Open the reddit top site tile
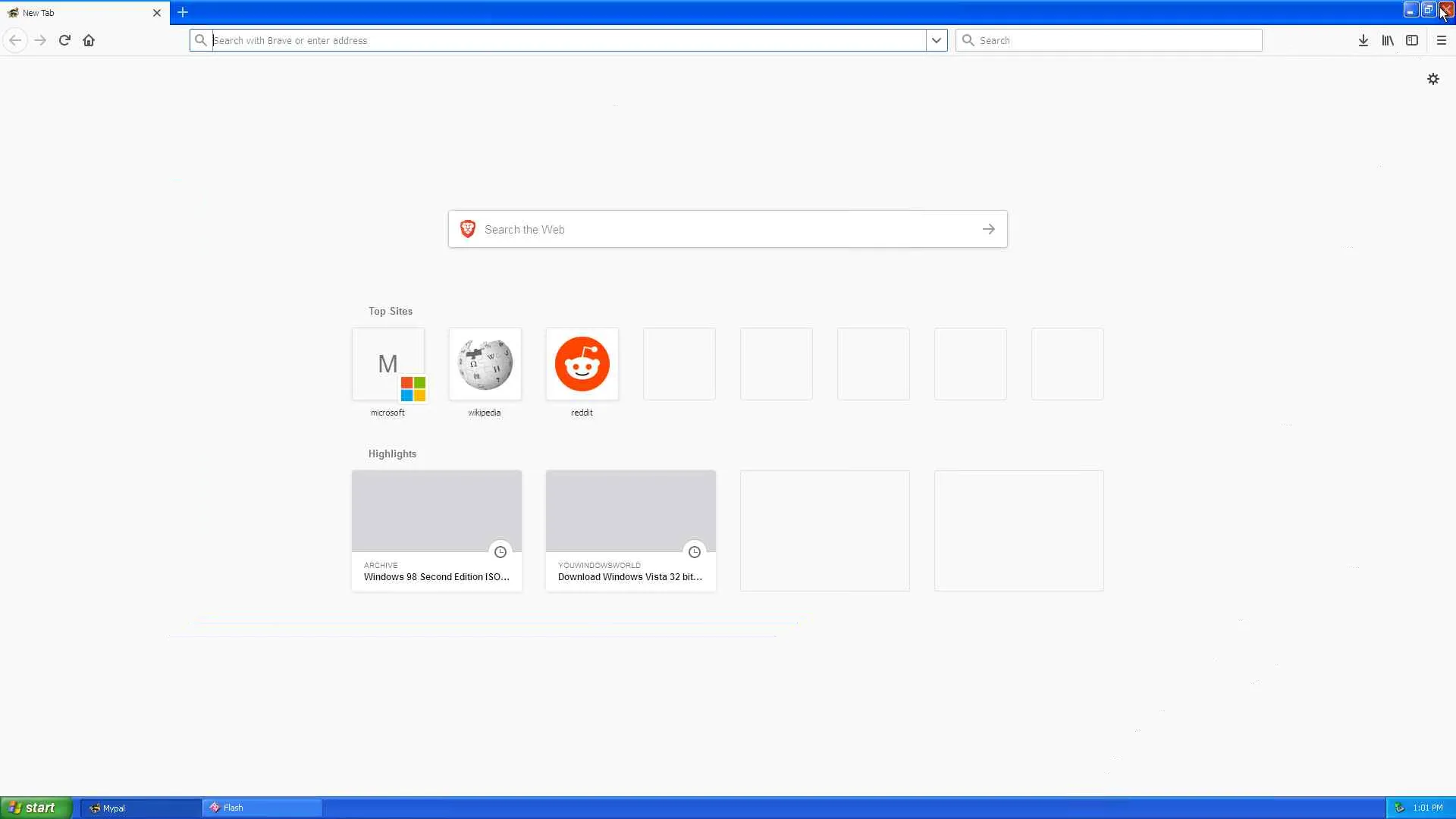Image resolution: width=1456 pixels, height=819 pixels. [x=582, y=364]
